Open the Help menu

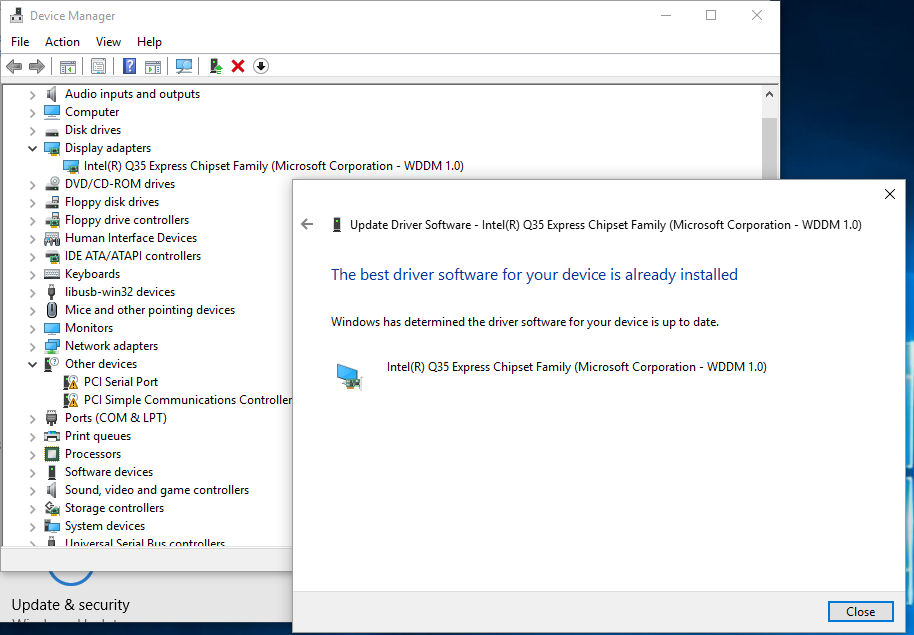(x=149, y=42)
